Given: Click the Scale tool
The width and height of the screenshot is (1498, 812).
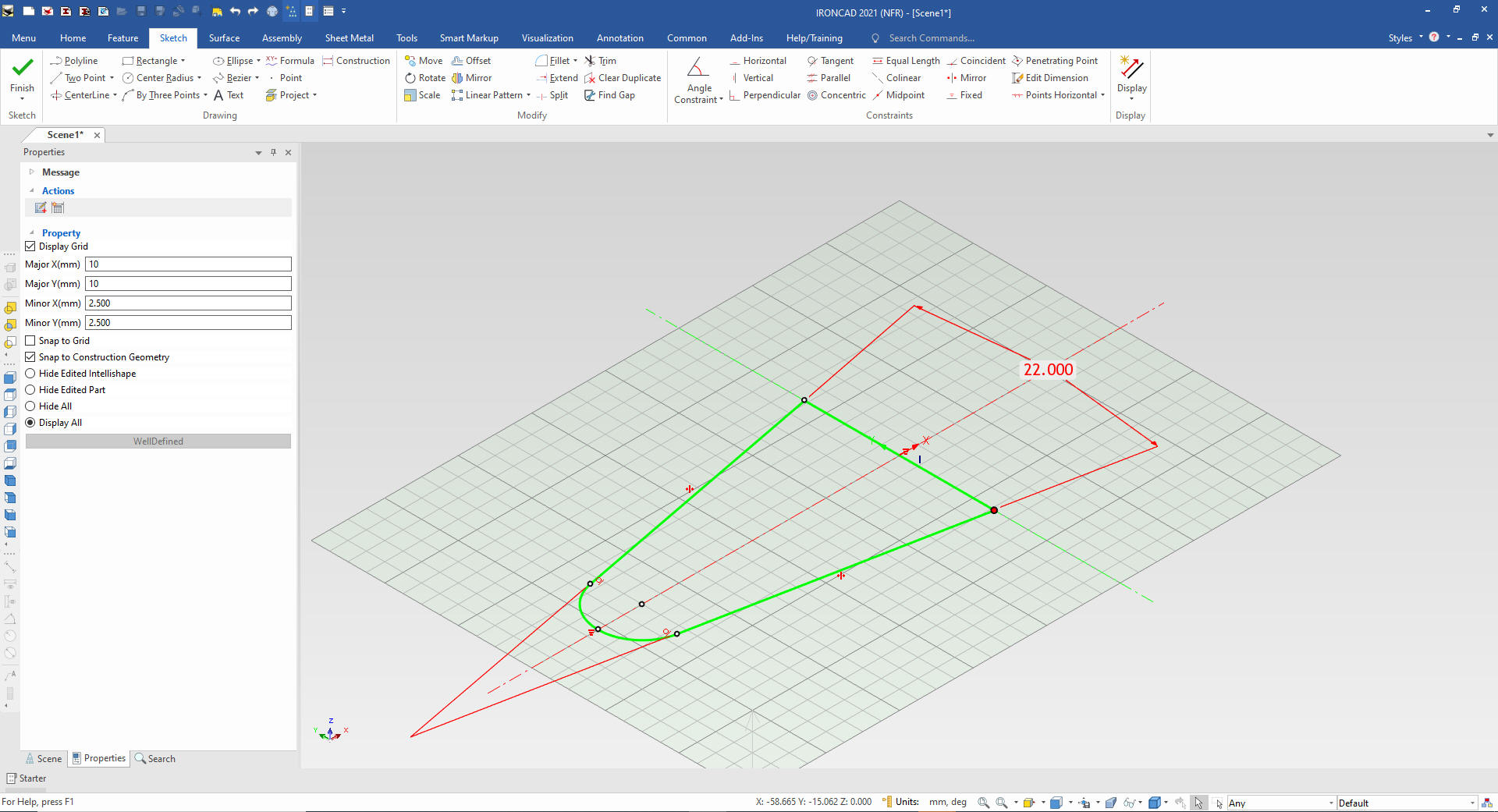Looking at the screenshot, I should point(422,95).
